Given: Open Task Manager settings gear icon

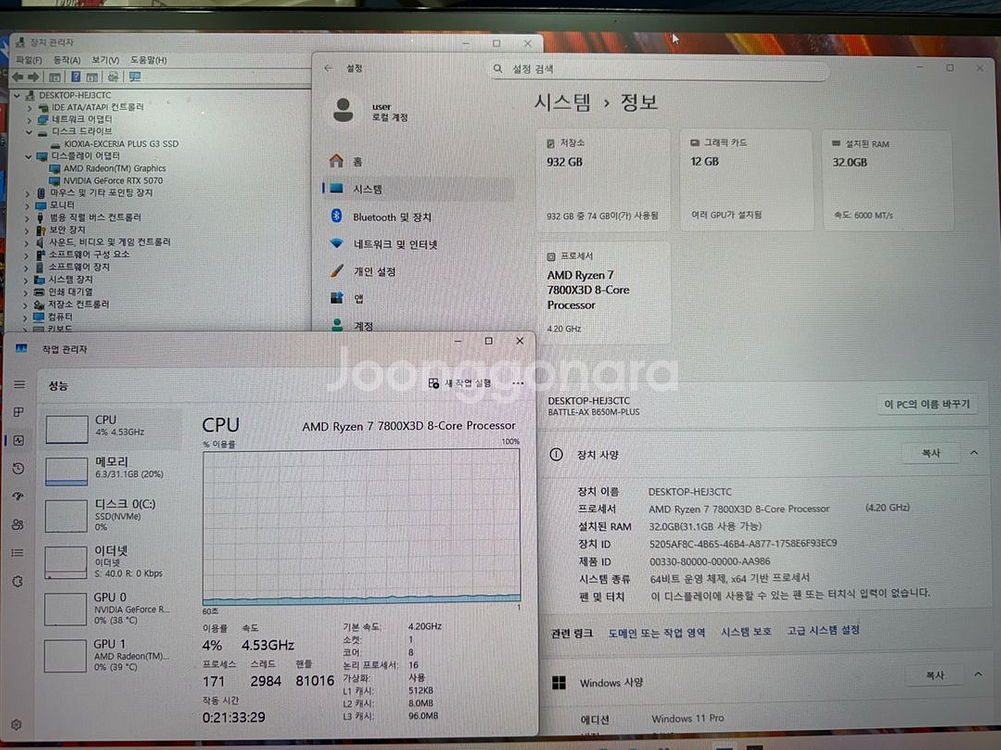Looking at the screenshot, I should (17, 724).
